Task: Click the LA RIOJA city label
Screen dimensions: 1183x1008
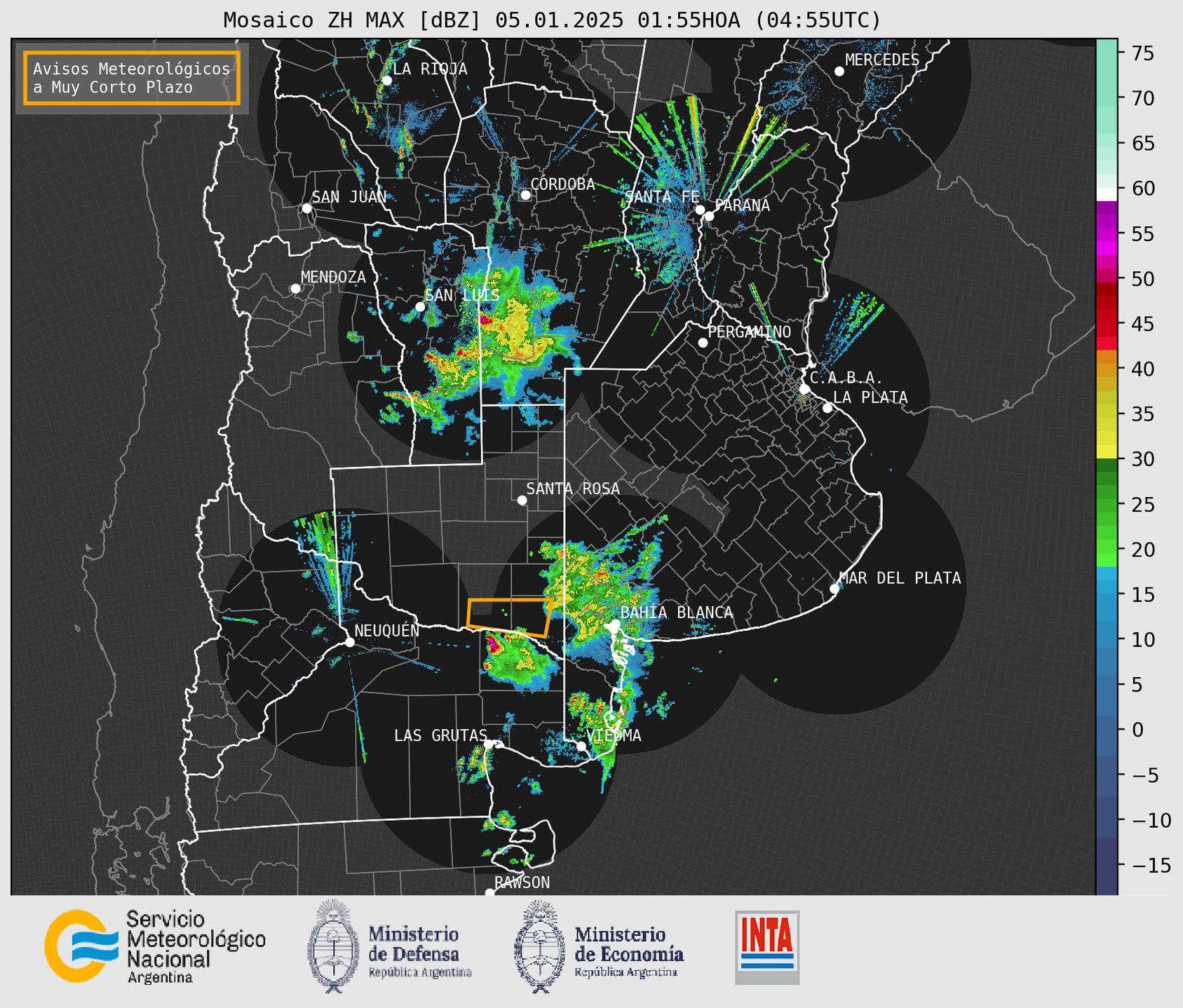Action: pyautogui.click(x=430, y=69)
